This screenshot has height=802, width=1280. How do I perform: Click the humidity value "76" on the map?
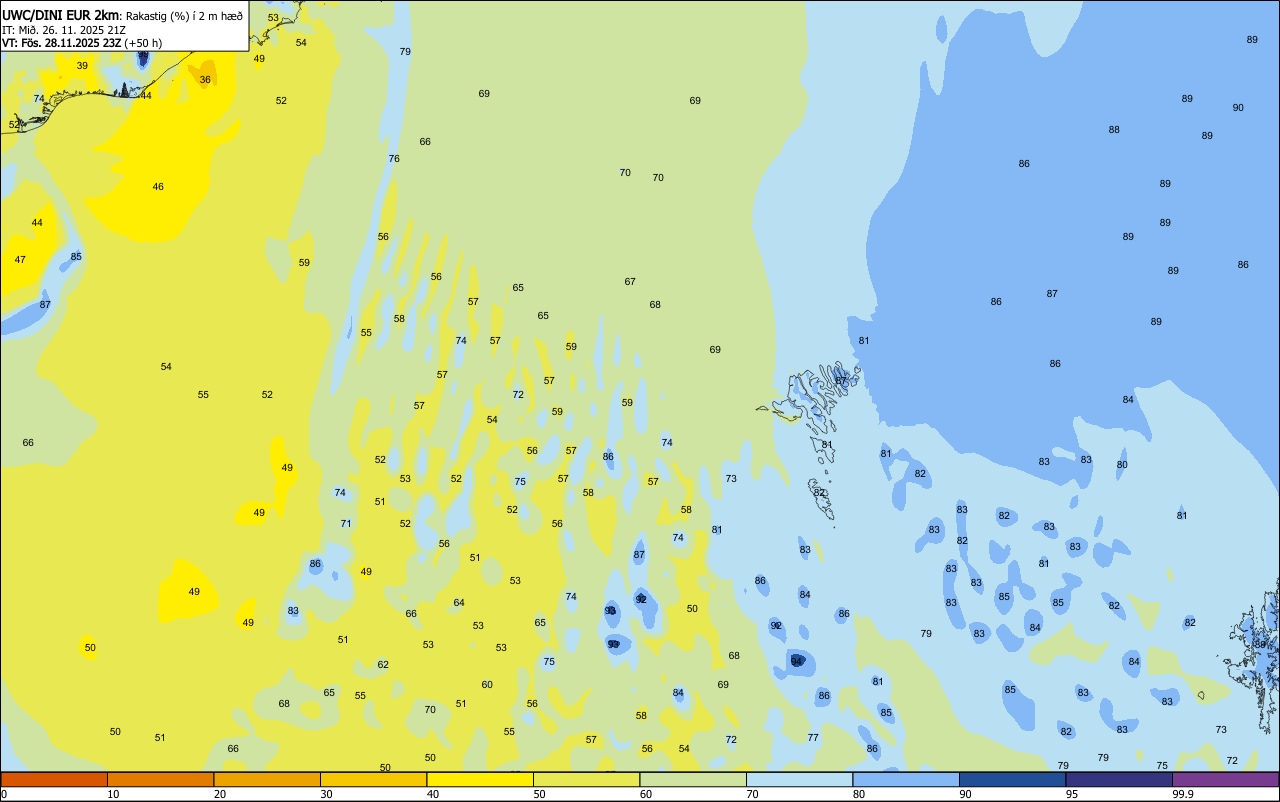(x=394, y=158)
